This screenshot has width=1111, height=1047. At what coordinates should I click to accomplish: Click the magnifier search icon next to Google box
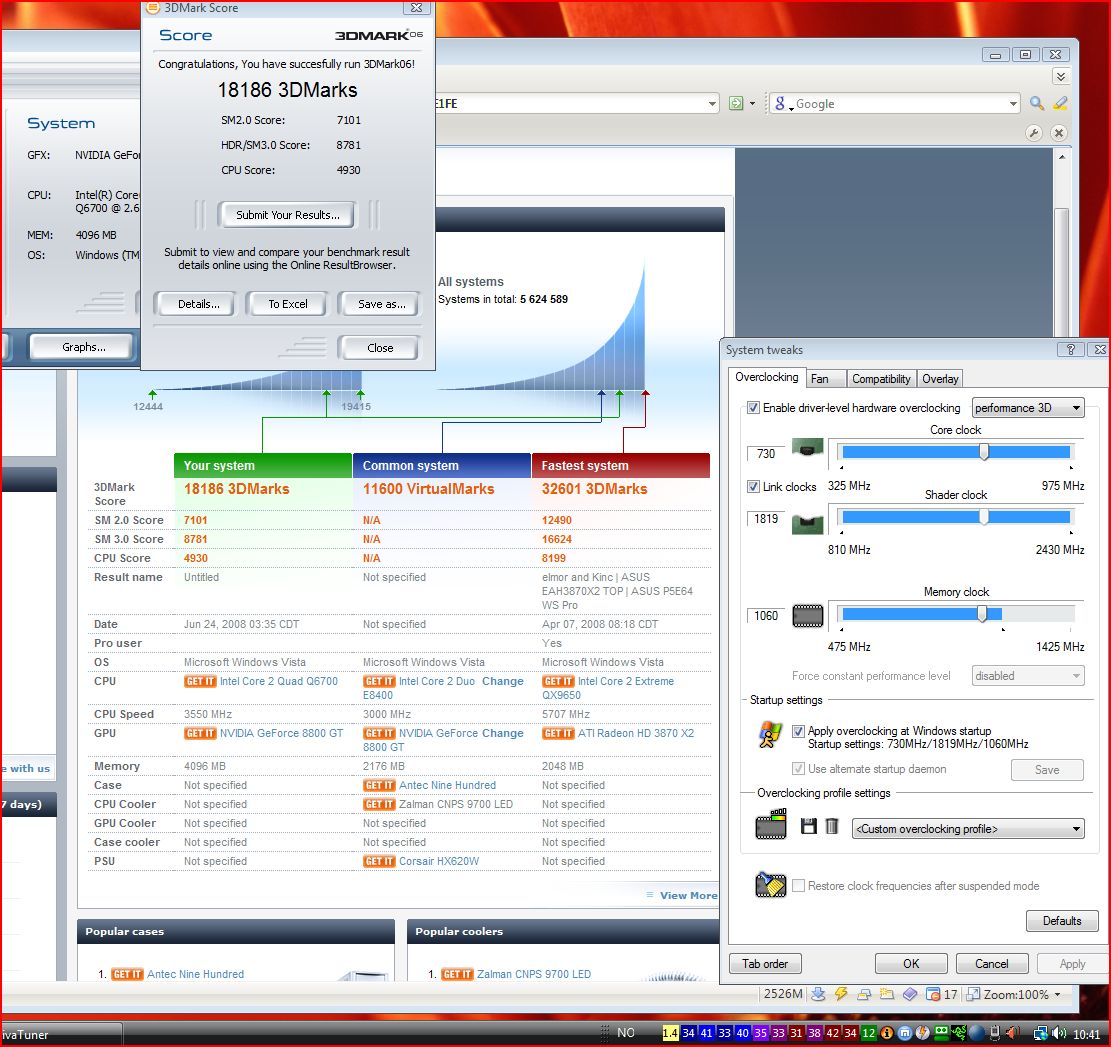[x=1037, y=103]
